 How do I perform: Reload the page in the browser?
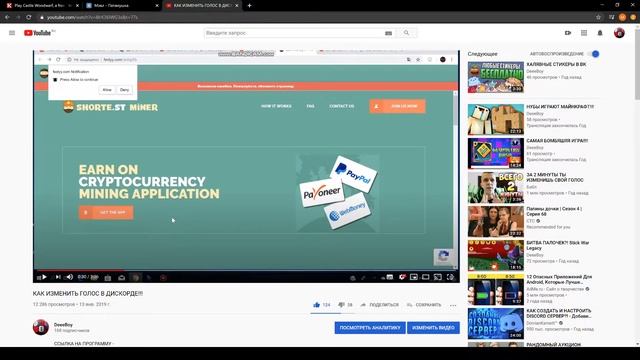[x=29, y=17]
